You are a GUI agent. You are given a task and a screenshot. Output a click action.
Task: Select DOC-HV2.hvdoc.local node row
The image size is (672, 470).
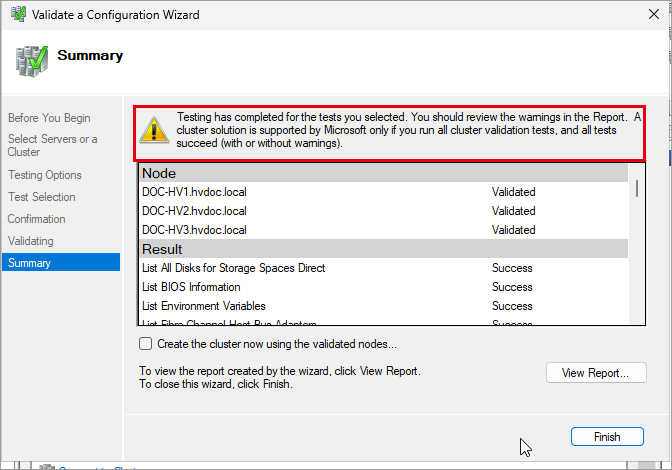384,211
